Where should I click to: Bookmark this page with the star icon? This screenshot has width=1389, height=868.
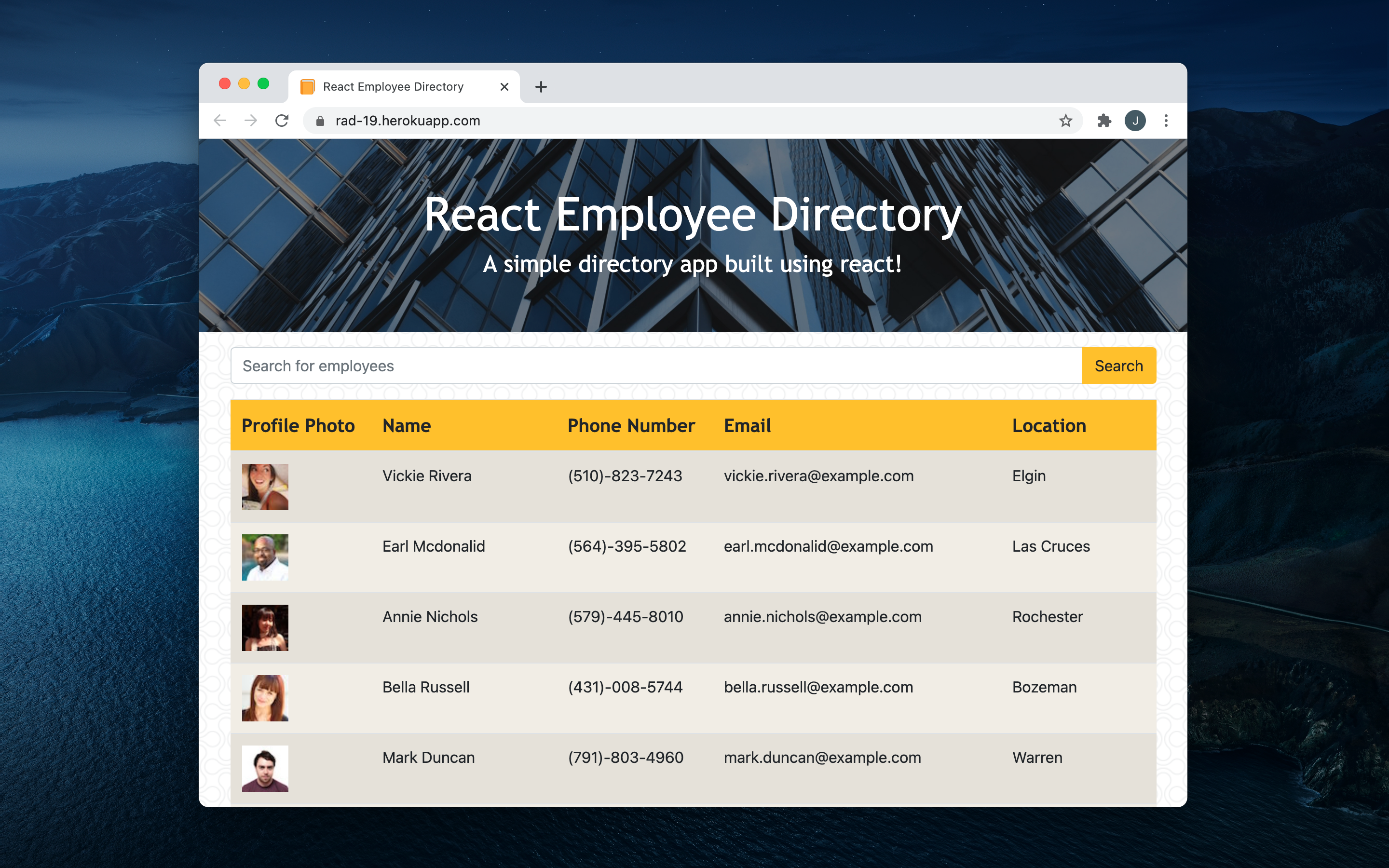pos(1065,121)
